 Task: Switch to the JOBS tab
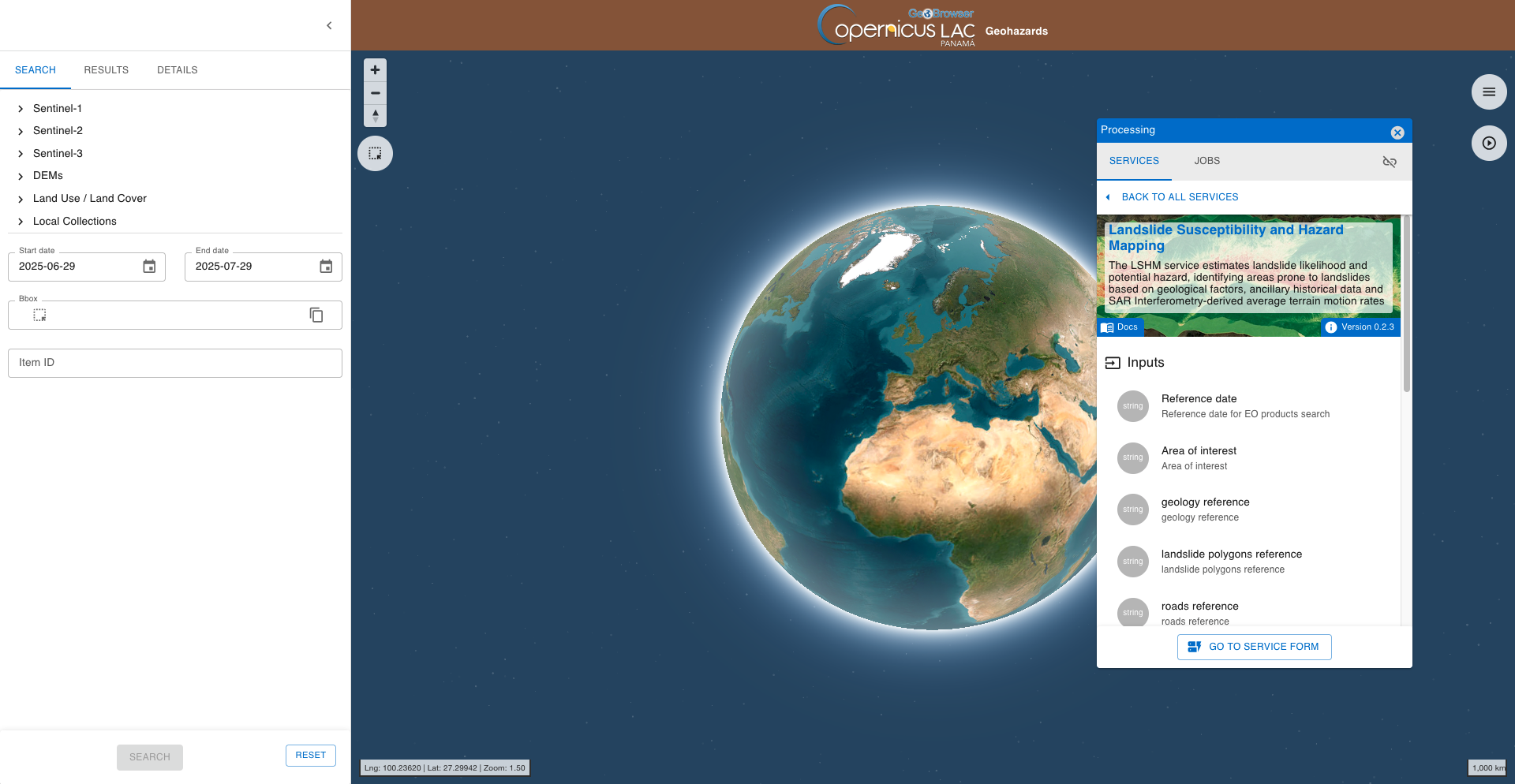[1206, 161]
